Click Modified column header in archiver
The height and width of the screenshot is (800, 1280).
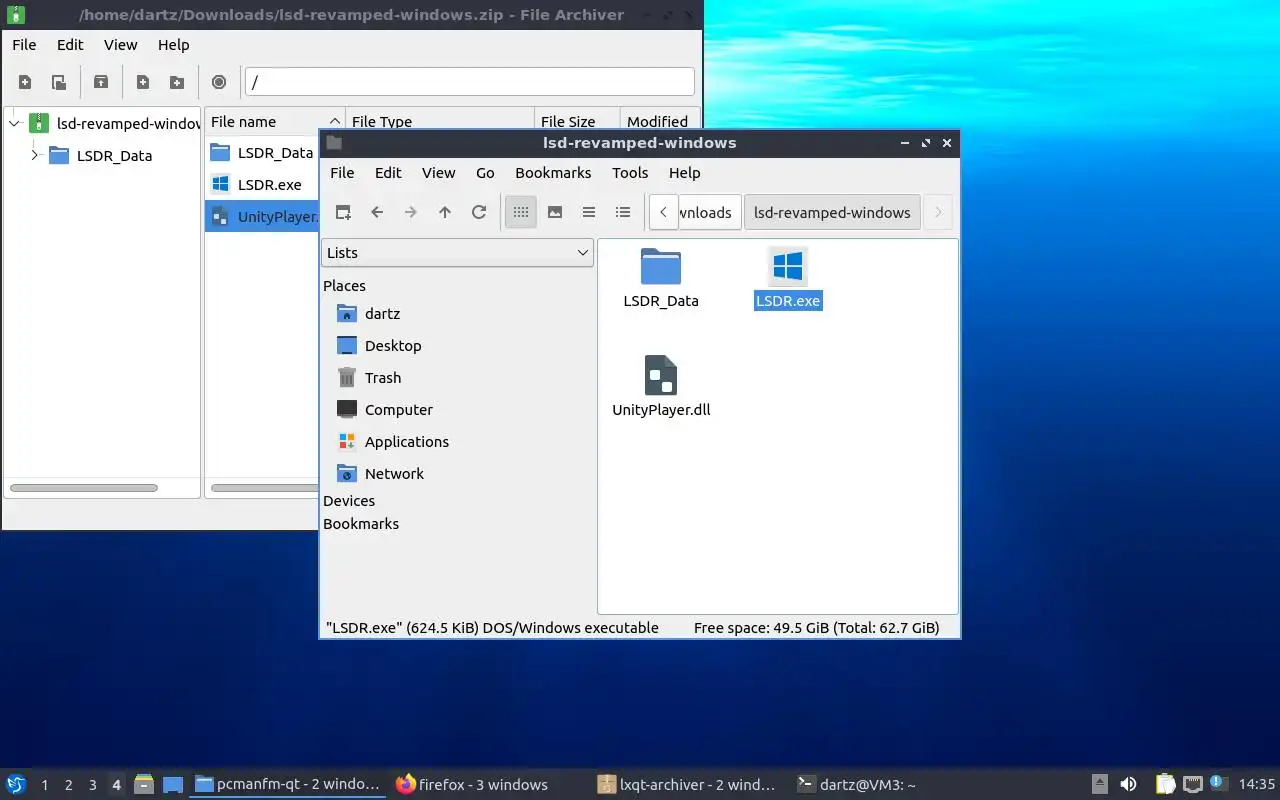pyautogui.click(x=658, y=121)
